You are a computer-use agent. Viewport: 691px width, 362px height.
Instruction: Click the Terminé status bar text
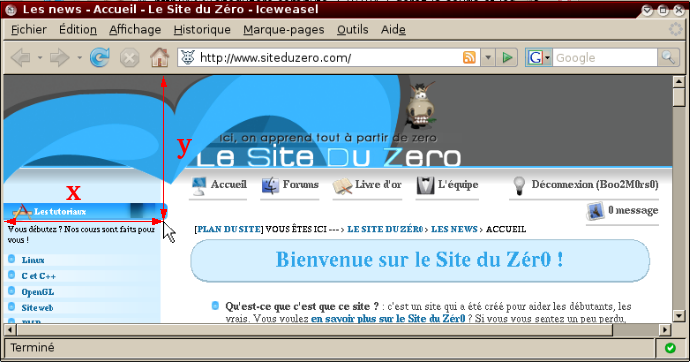point(32,348)
